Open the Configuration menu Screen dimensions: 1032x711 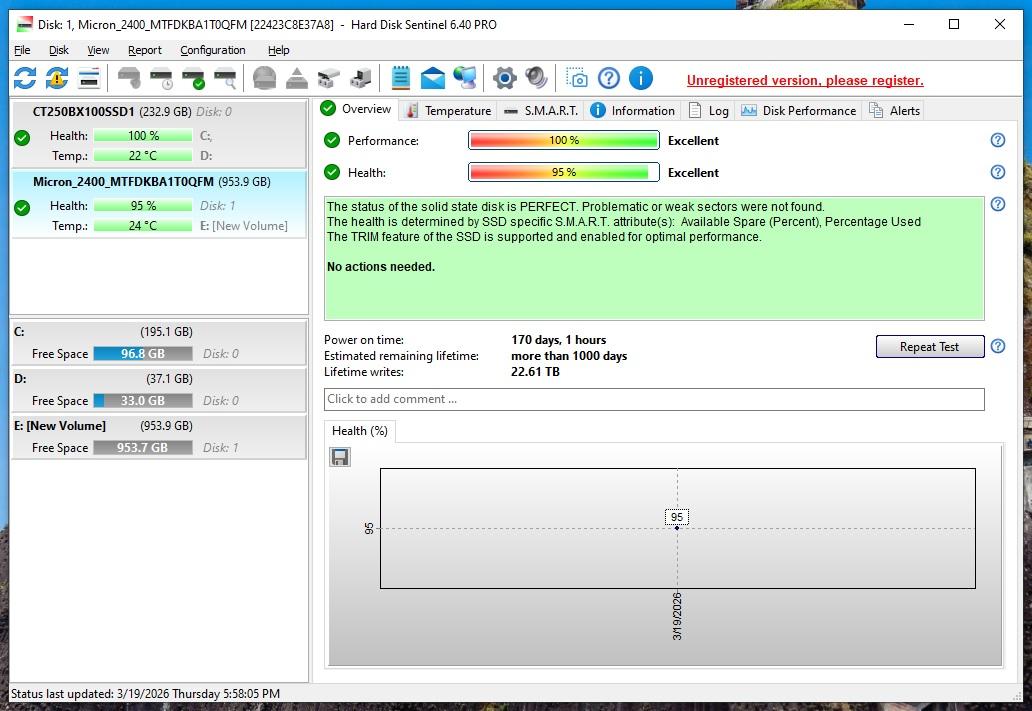212,50
